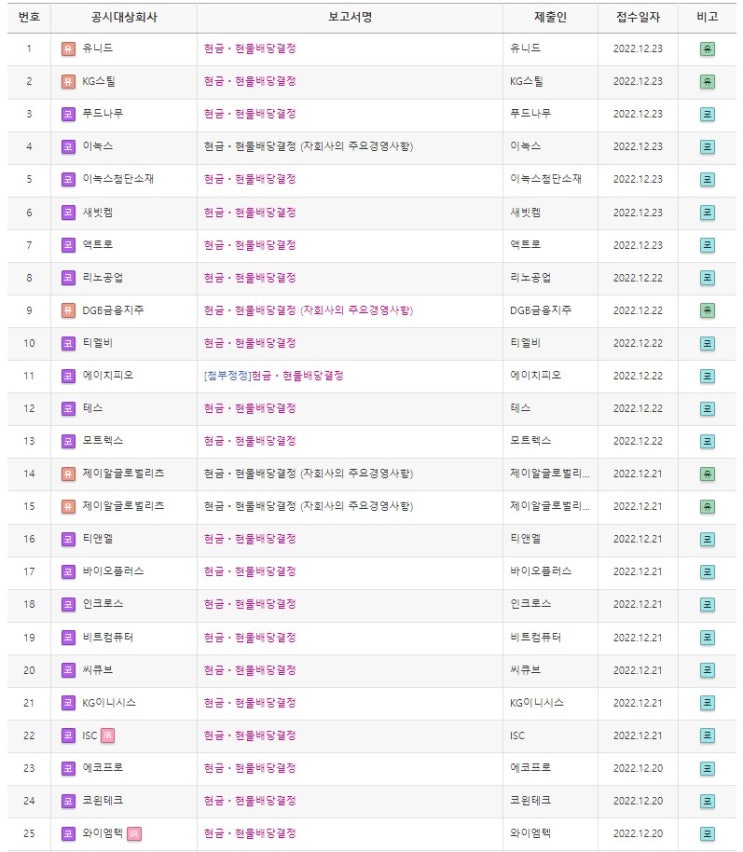Click the 비고 column icon in row 14
Image resolution: width=743 pixels, height=852 pixels.
707,474
